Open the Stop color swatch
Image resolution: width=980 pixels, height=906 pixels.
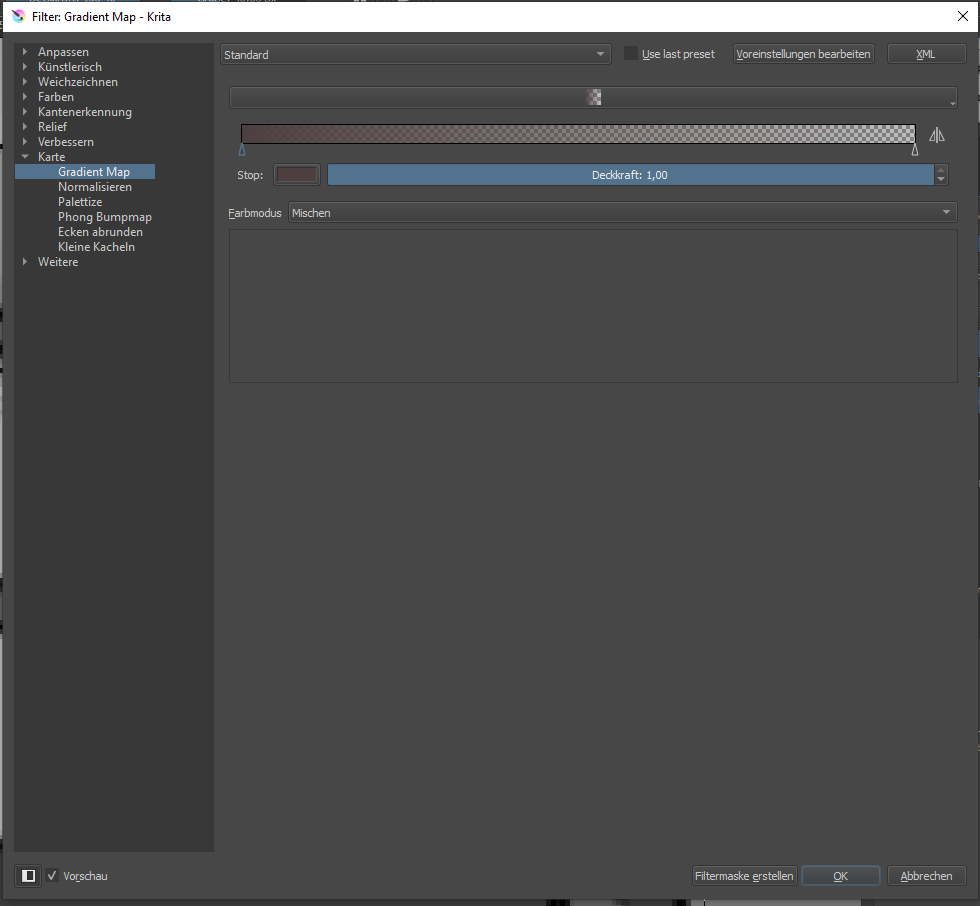(x=297, y=175)
